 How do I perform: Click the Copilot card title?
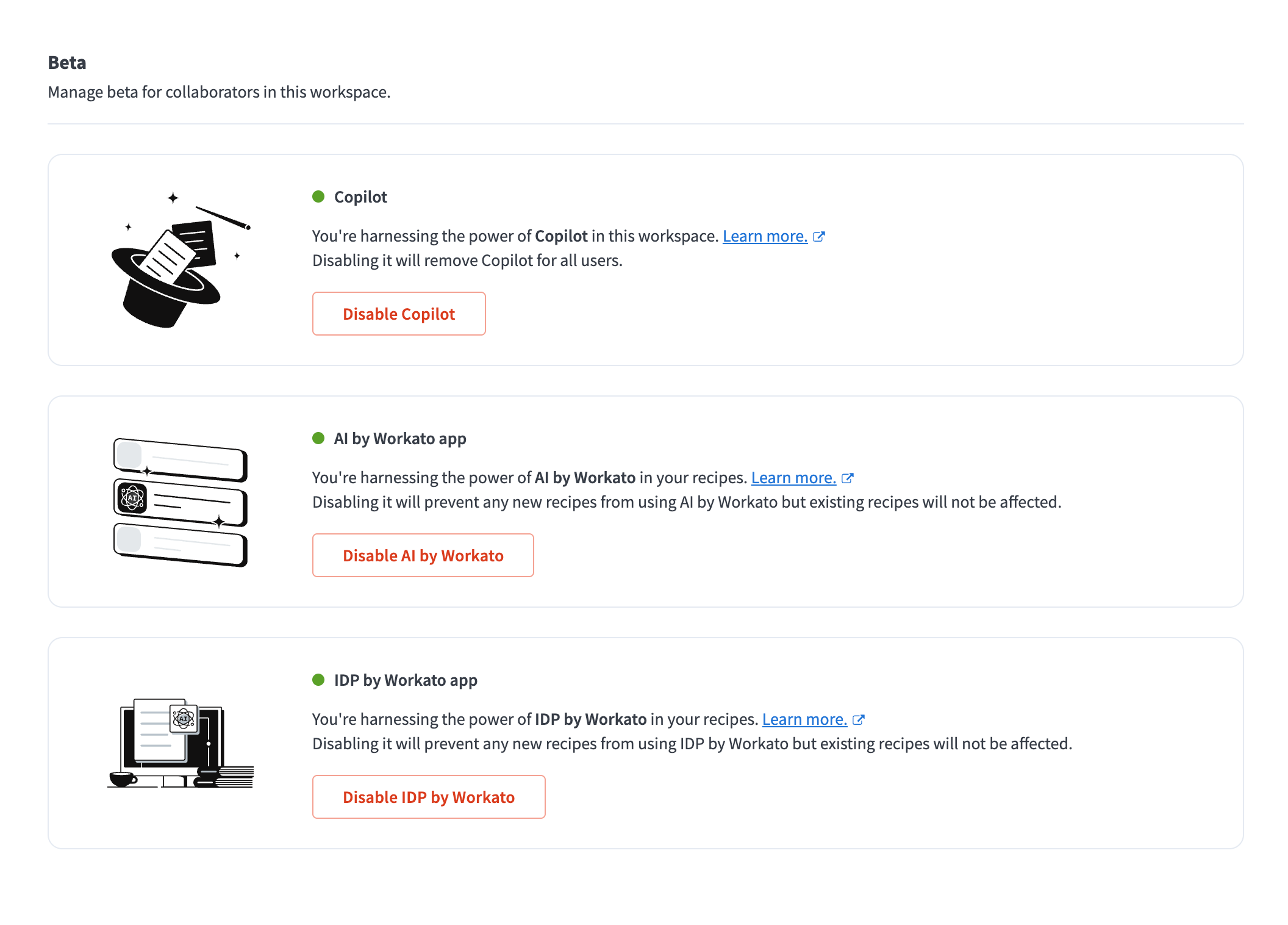(x=360, y=197)
